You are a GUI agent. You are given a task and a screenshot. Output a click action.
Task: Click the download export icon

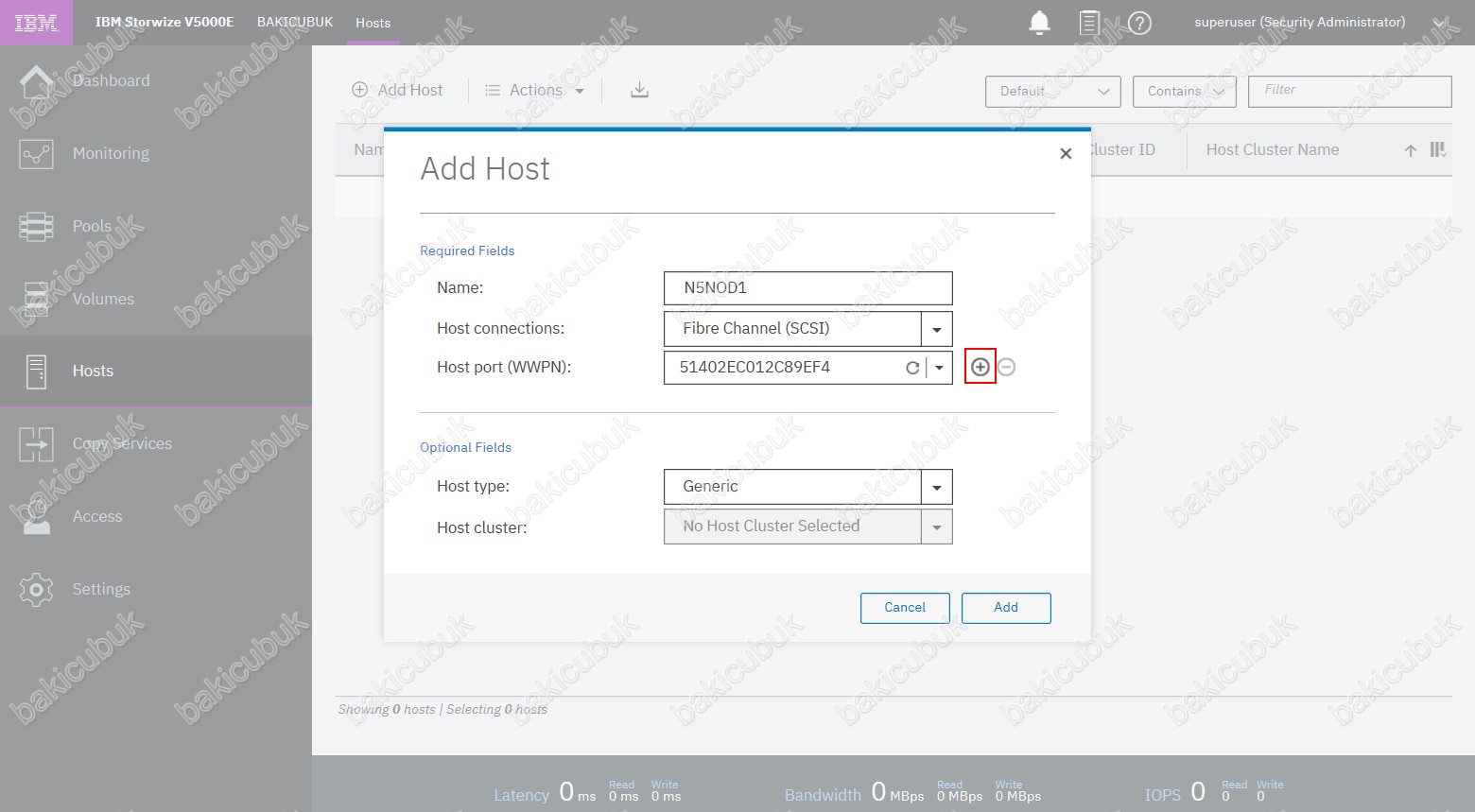[x=639, y=90]
